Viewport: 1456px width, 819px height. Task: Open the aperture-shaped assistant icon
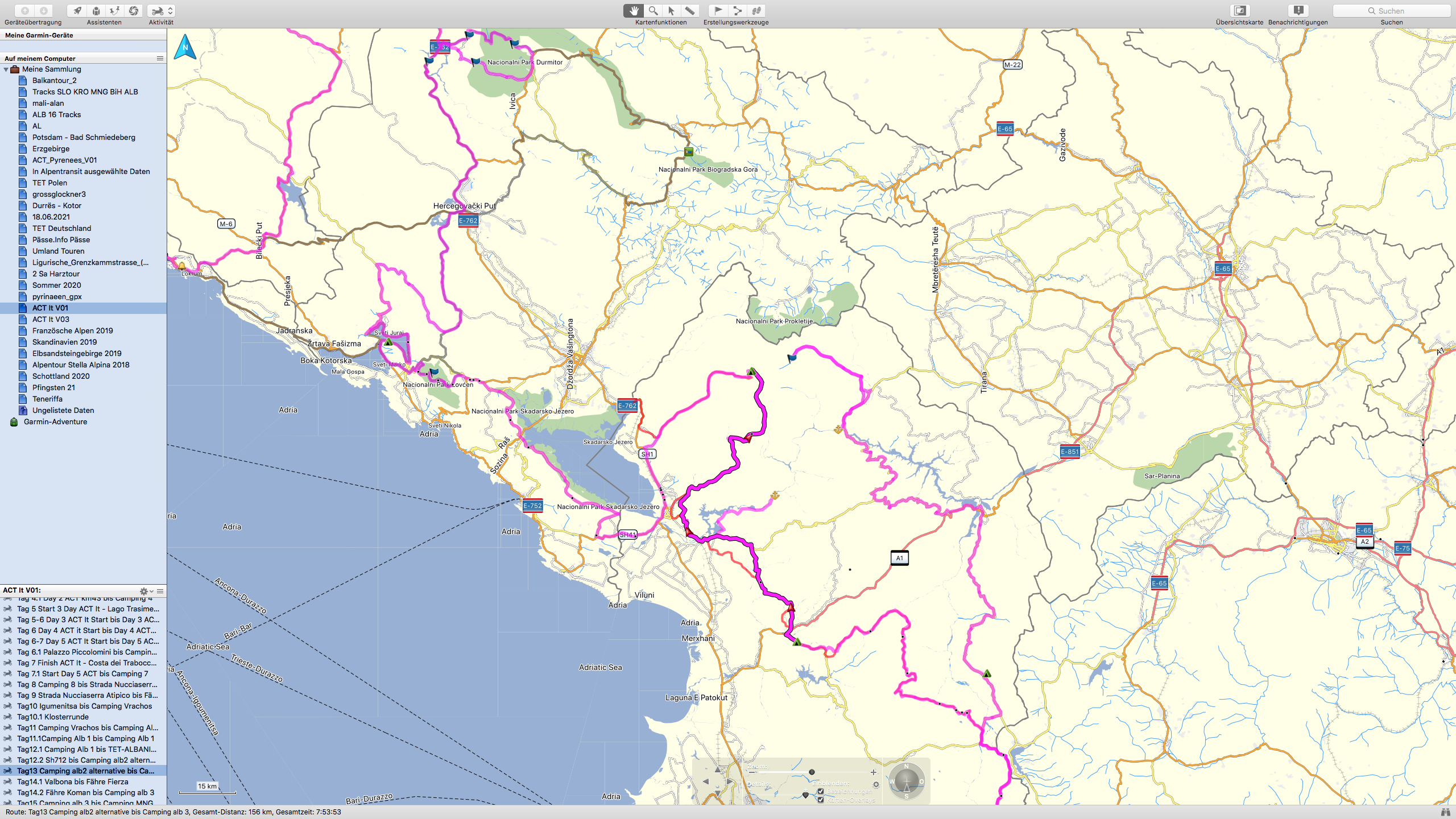134,10
